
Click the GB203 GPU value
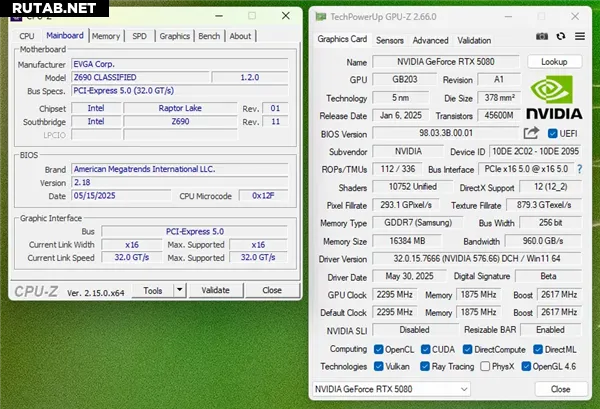[x=404, y=80]
